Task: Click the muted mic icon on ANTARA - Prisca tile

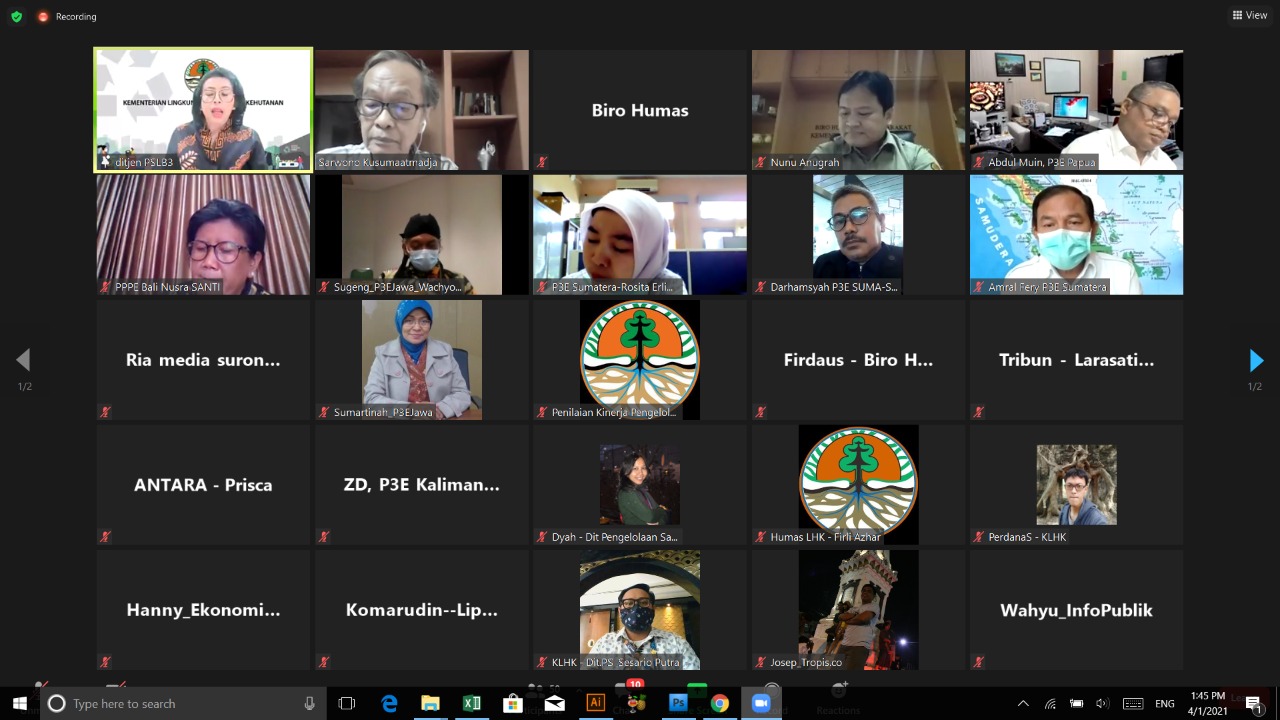Action: 104,536
